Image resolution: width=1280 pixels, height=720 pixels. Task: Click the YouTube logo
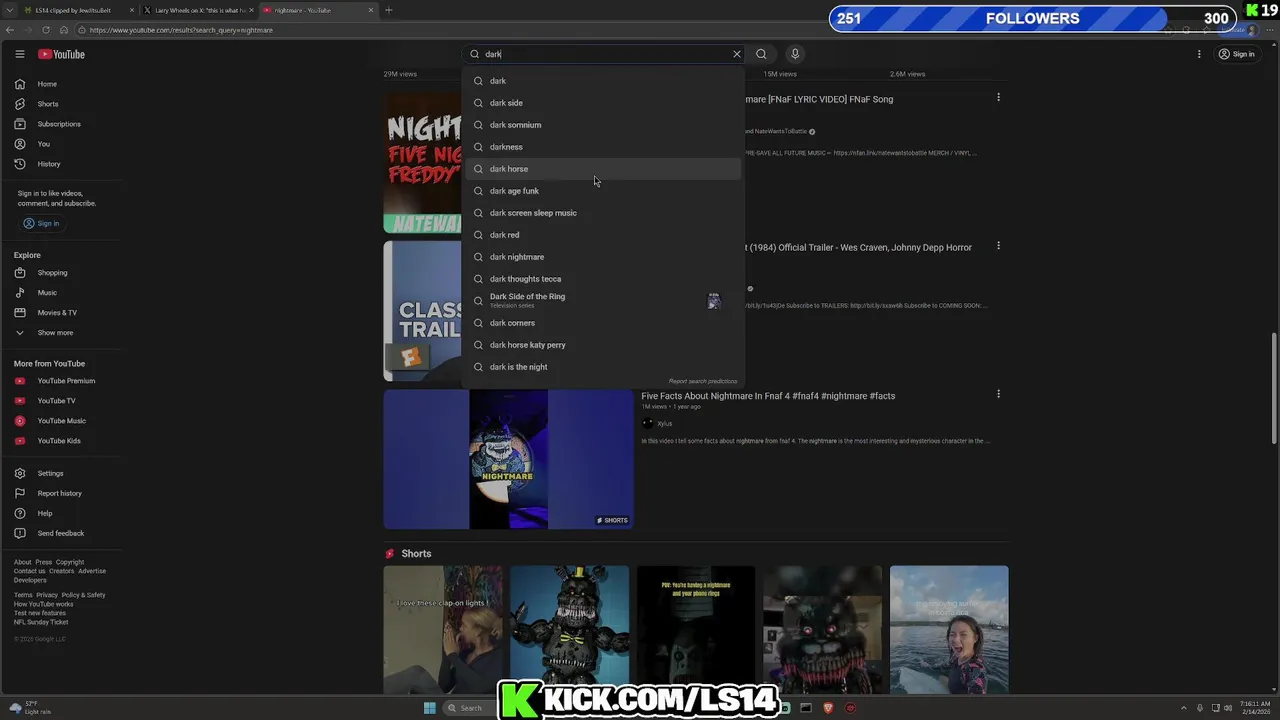tap(62, 54)
